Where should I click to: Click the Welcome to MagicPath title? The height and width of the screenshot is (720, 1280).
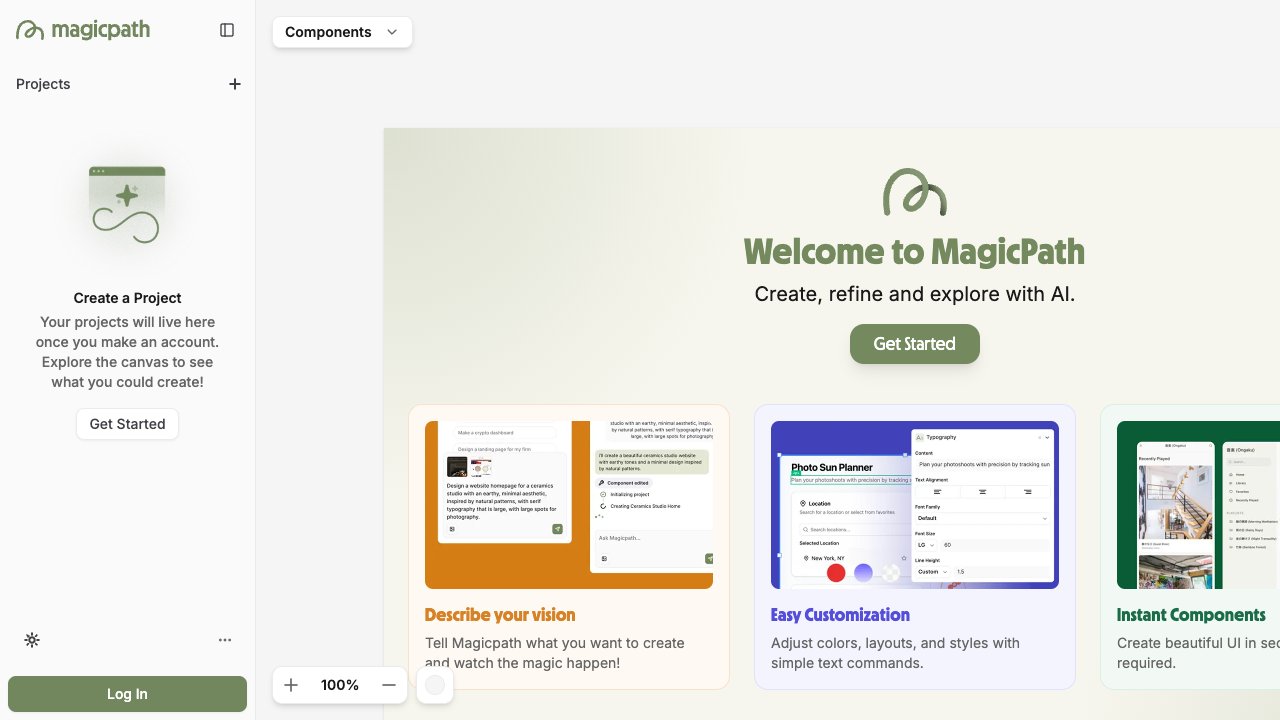[914, 251]
